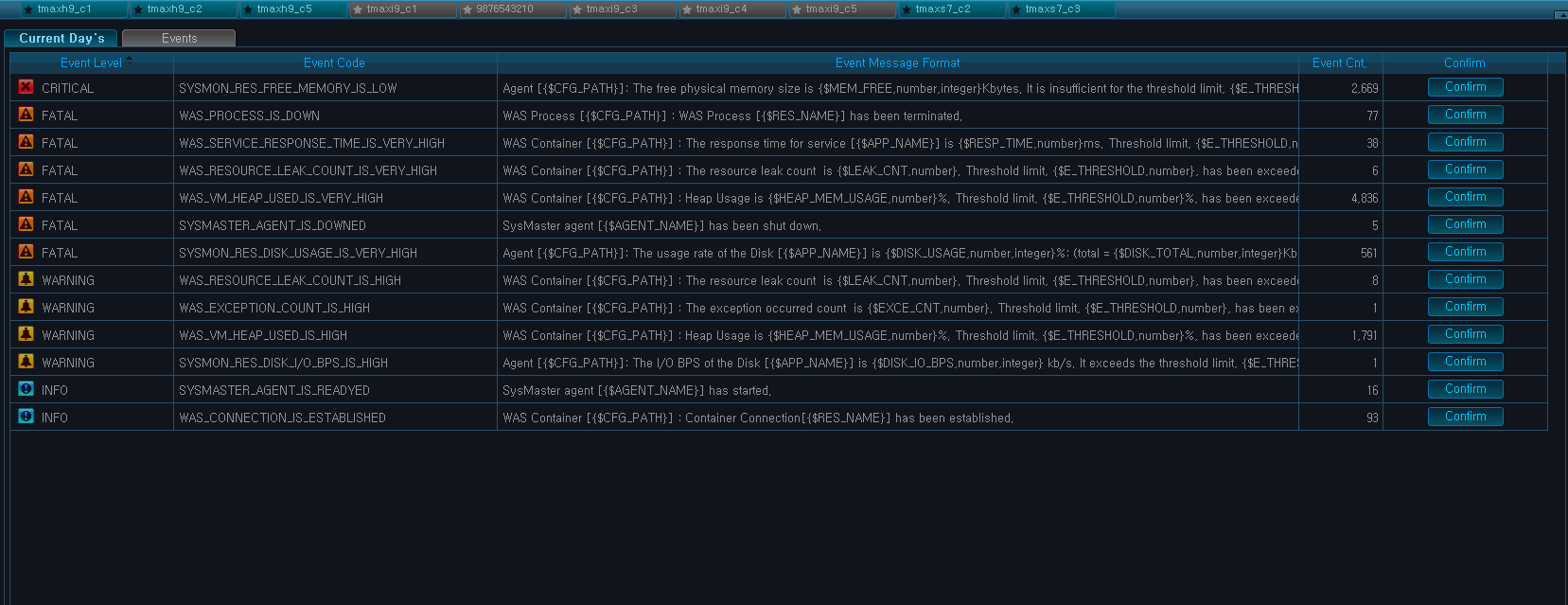Click WARNING icon for WAS_EXCEPTION_COUNT_IS_HIGH
Image resolution: width=1568 pixels, height=605 pixels.
[26, 307]
